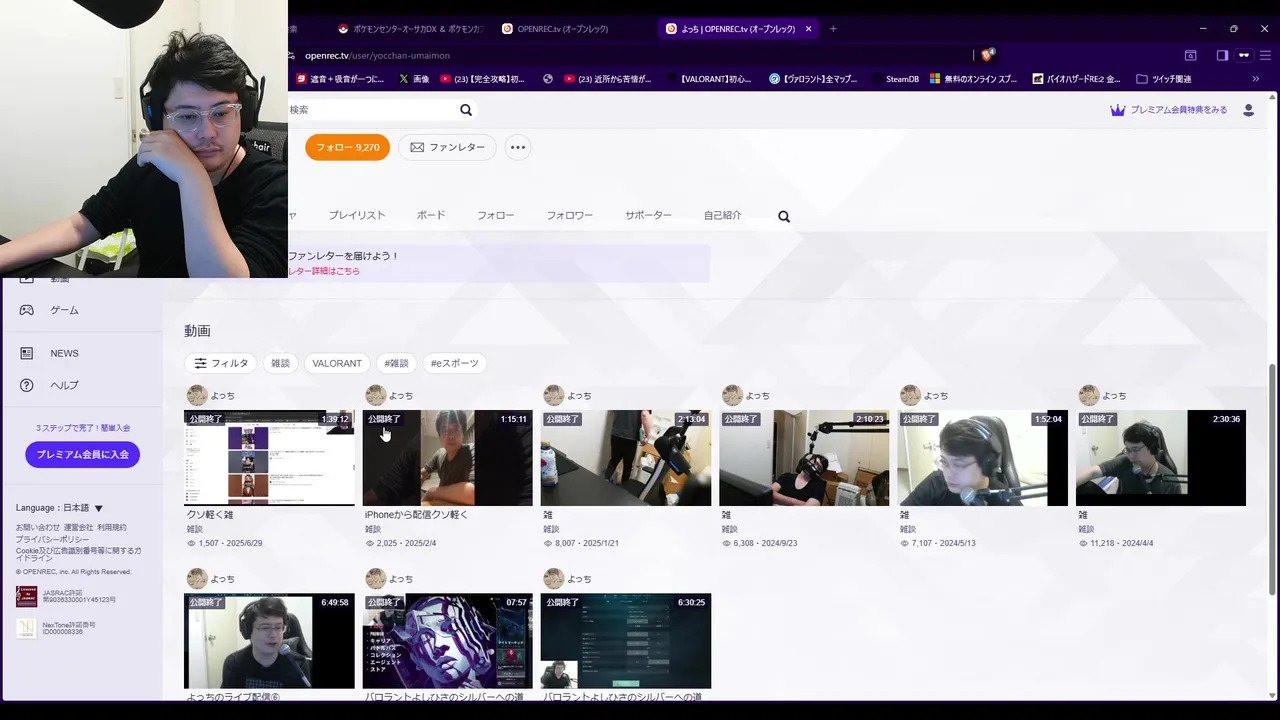Open a new browser tab with the plus button

pyautogui.click(x=833, y=29)
